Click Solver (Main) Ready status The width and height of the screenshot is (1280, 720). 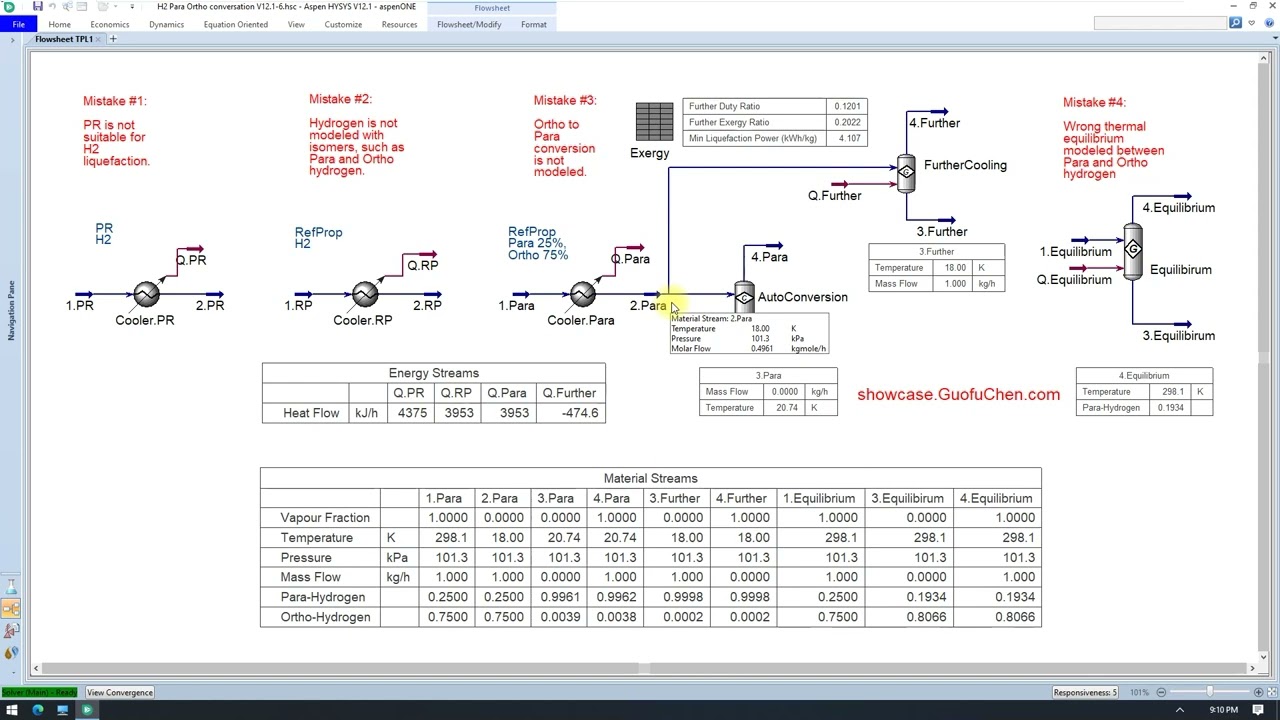[40, 692]
